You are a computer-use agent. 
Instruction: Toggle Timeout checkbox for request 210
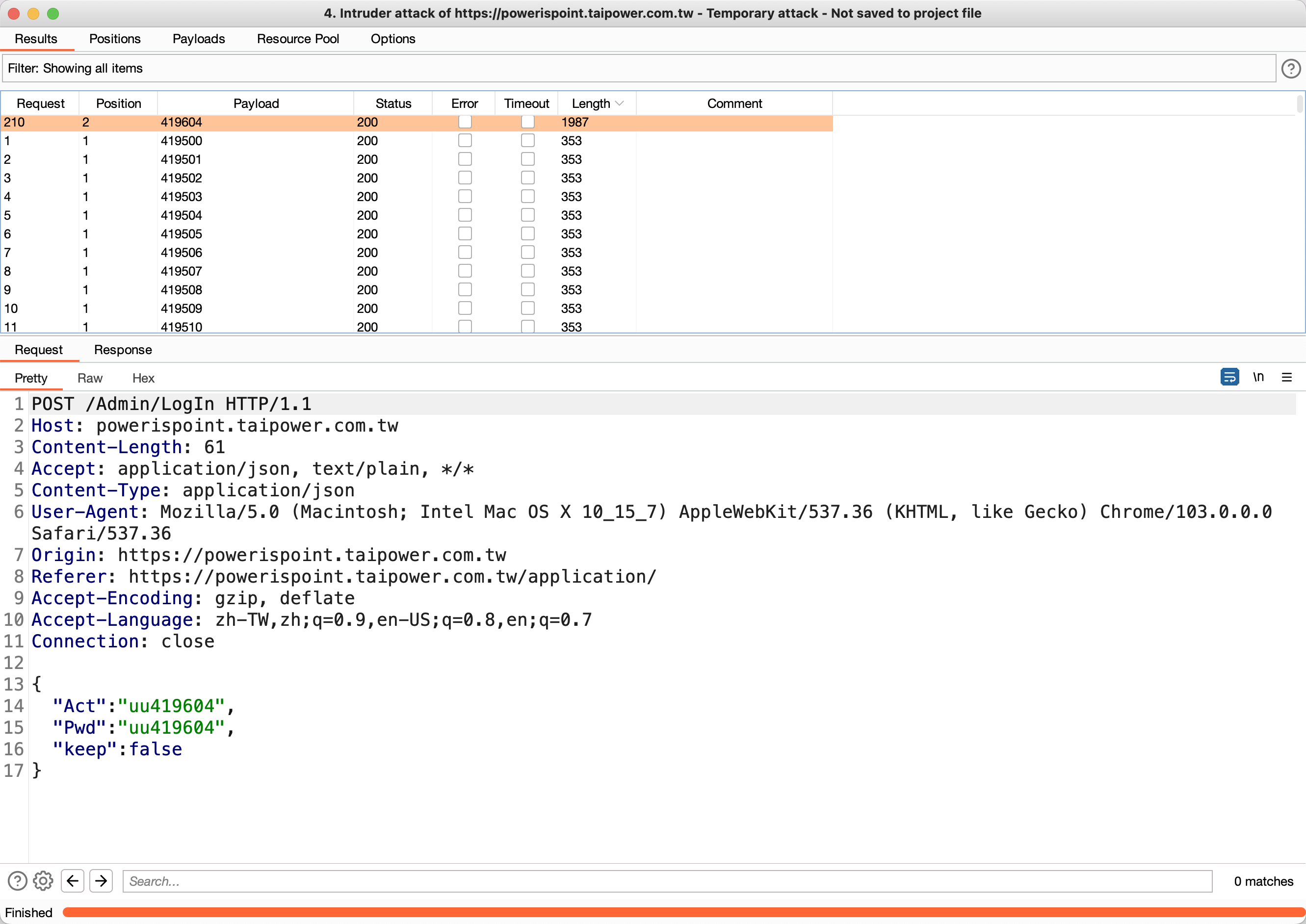point(527,122)
